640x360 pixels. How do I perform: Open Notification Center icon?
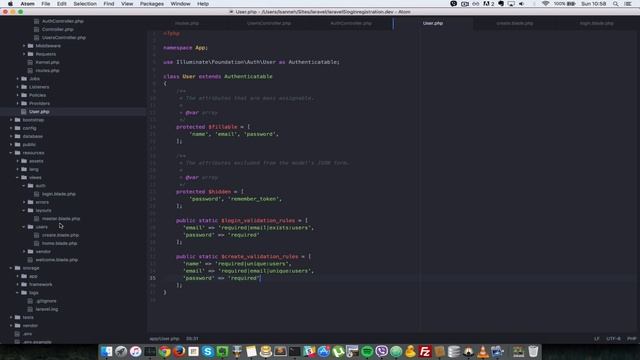click(x=628, y=4)
